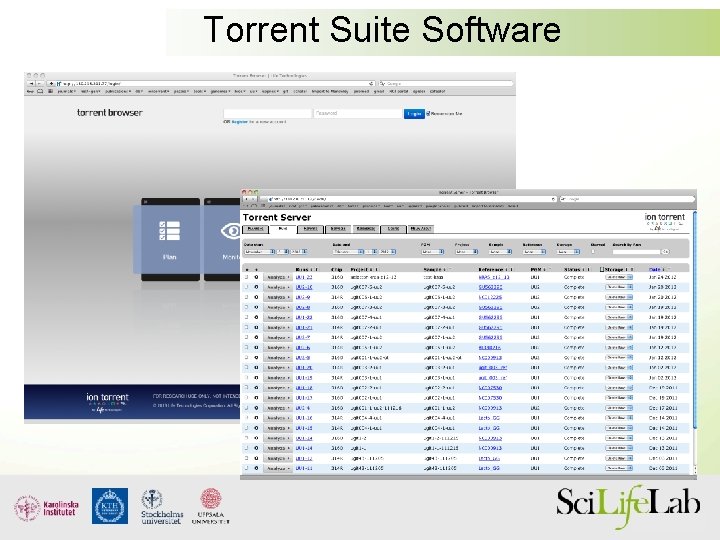720x540 pixels.
Task: Open the Sample filter dropdown
Action: click(501, 252)
